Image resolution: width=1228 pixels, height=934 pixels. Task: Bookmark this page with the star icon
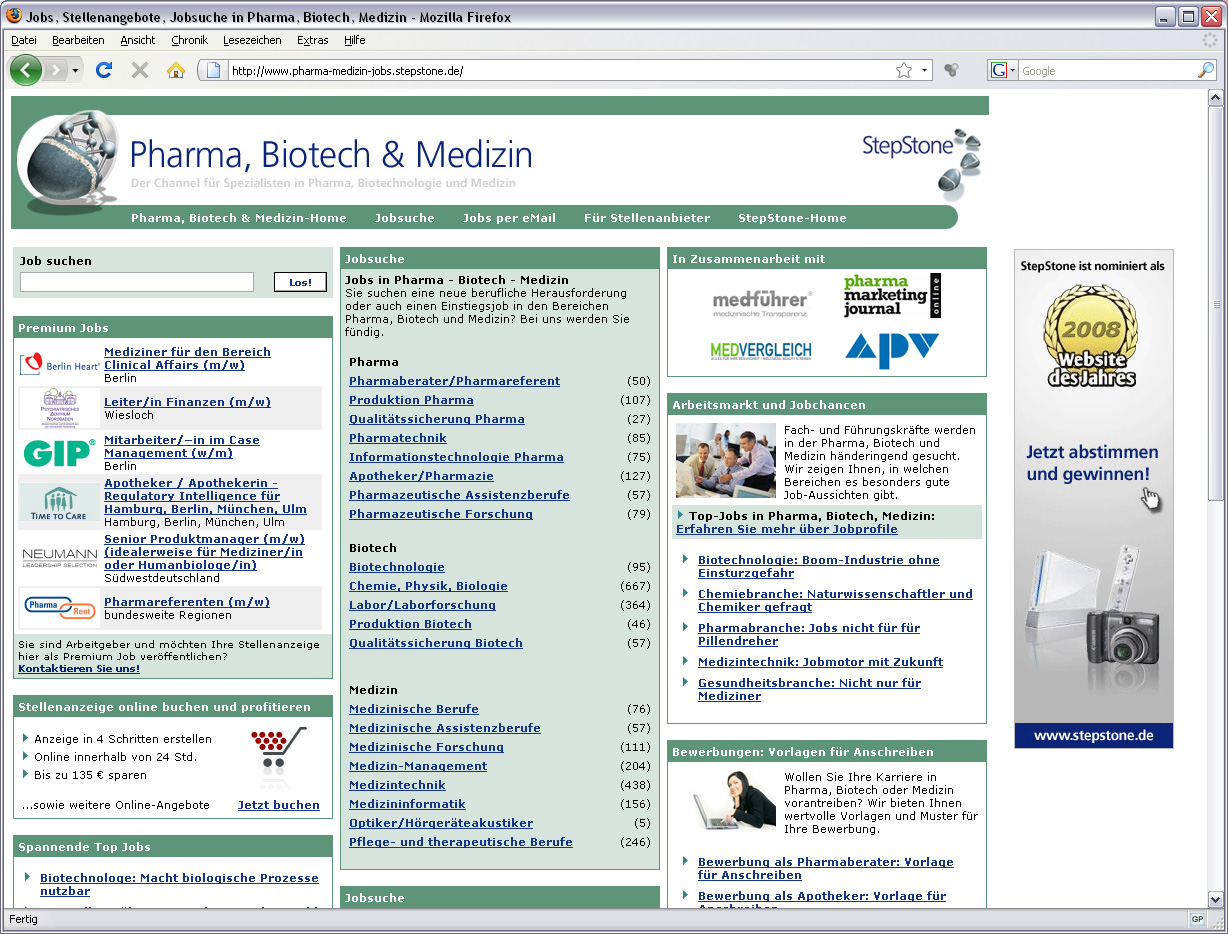pos(904,71)
